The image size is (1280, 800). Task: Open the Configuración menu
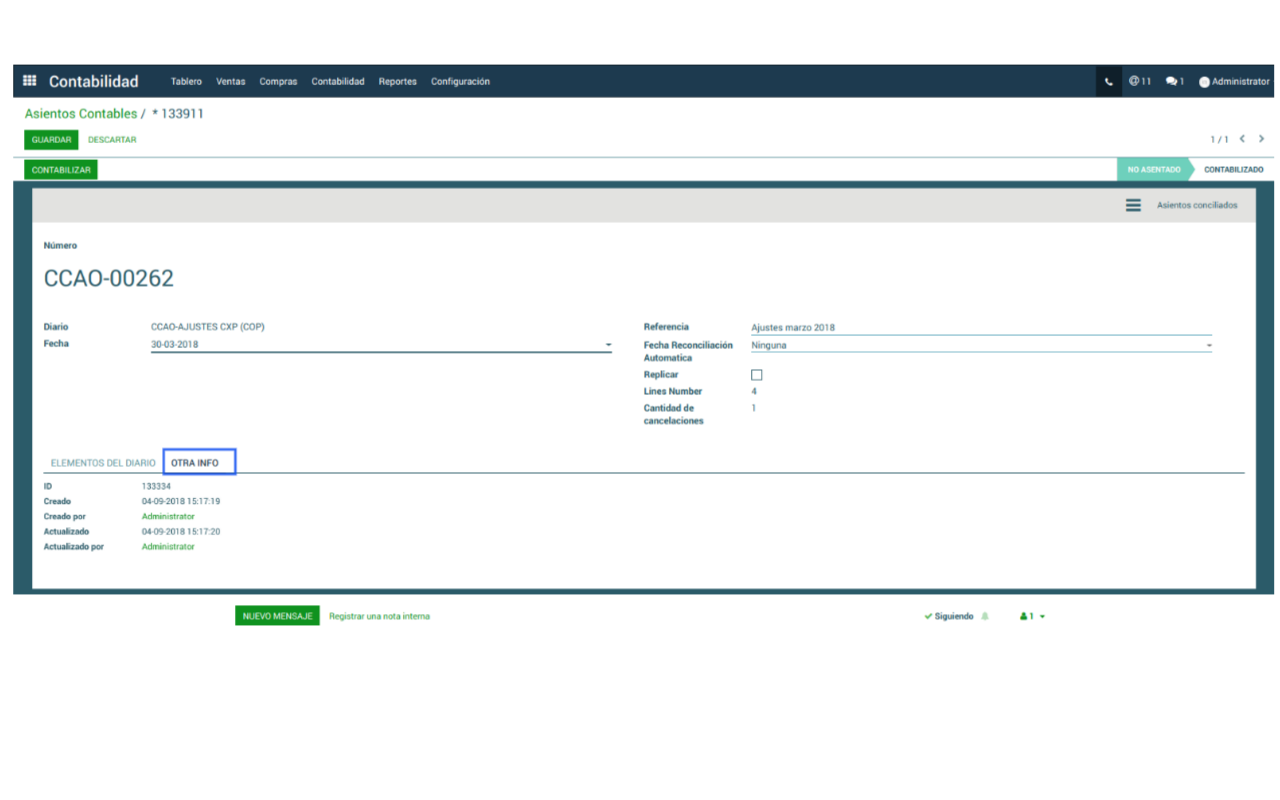(460, 82)
